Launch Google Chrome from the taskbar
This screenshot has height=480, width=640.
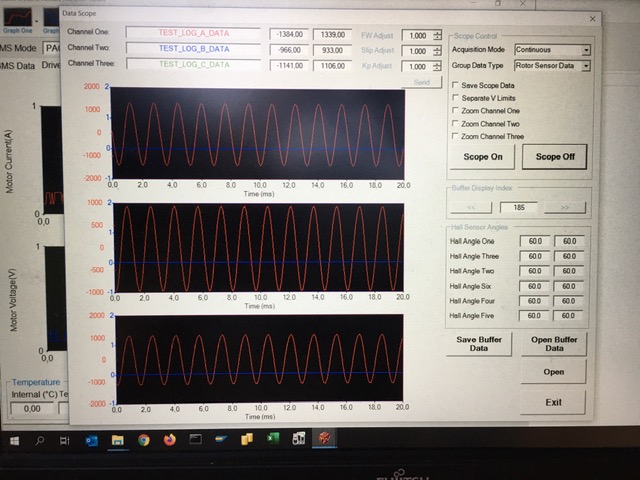144,440
